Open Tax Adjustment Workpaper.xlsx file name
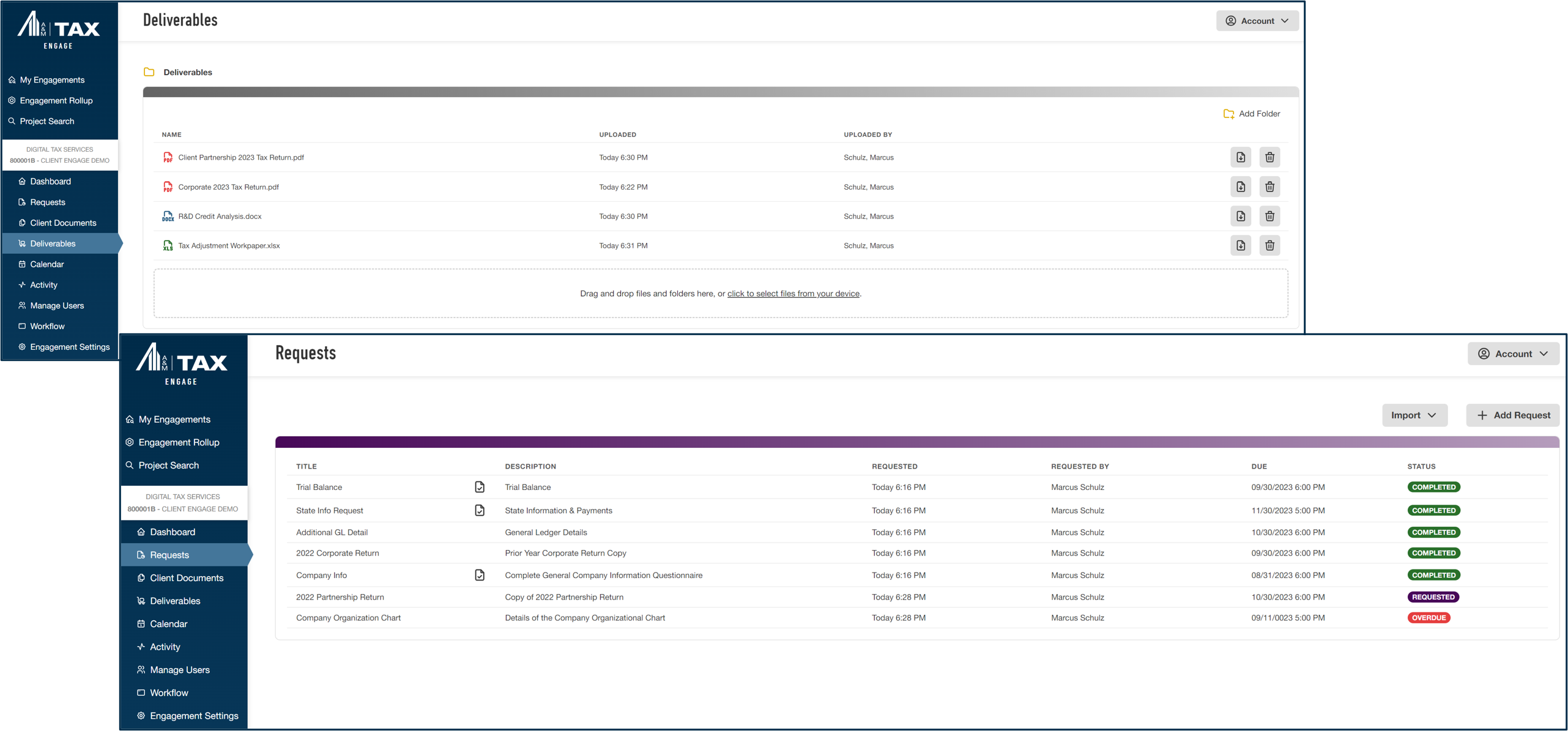The image size is (1568, 731). coord(229,245)
